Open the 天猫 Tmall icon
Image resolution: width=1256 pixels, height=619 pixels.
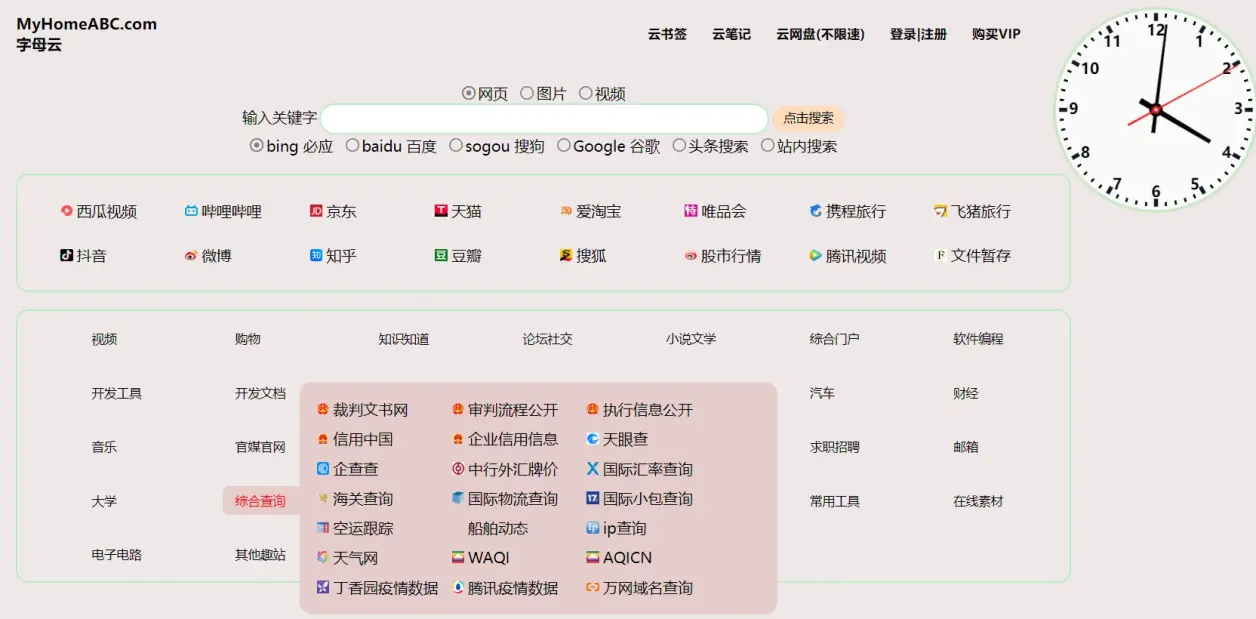pyautogui.click(x=441, y=211)
